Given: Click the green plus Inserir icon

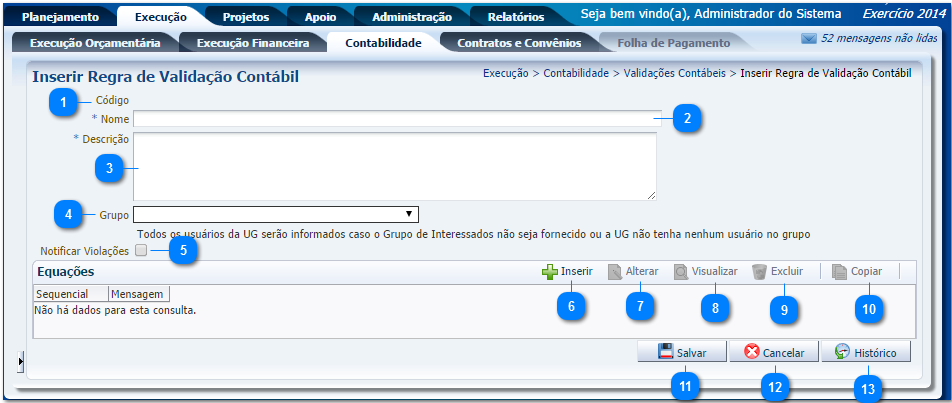Looking at the screenshot, I should click(550, 271).
